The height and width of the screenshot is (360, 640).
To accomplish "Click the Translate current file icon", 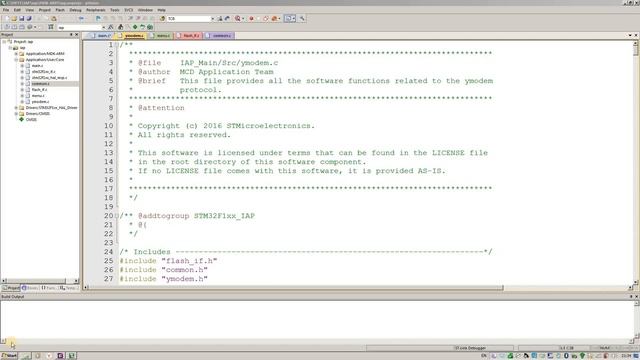I will tap(7, 27).
